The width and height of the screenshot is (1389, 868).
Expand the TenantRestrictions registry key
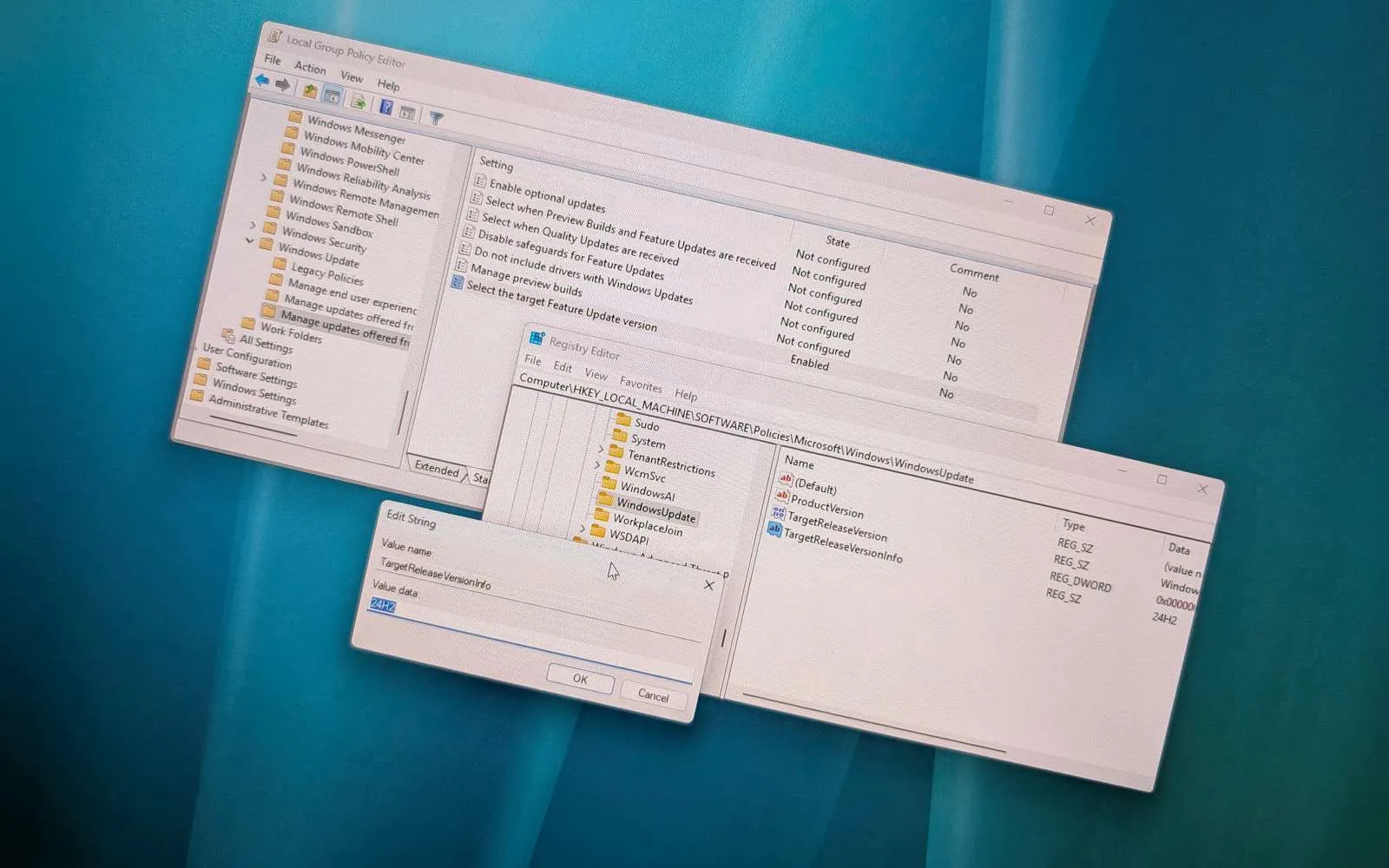point(601,449)
